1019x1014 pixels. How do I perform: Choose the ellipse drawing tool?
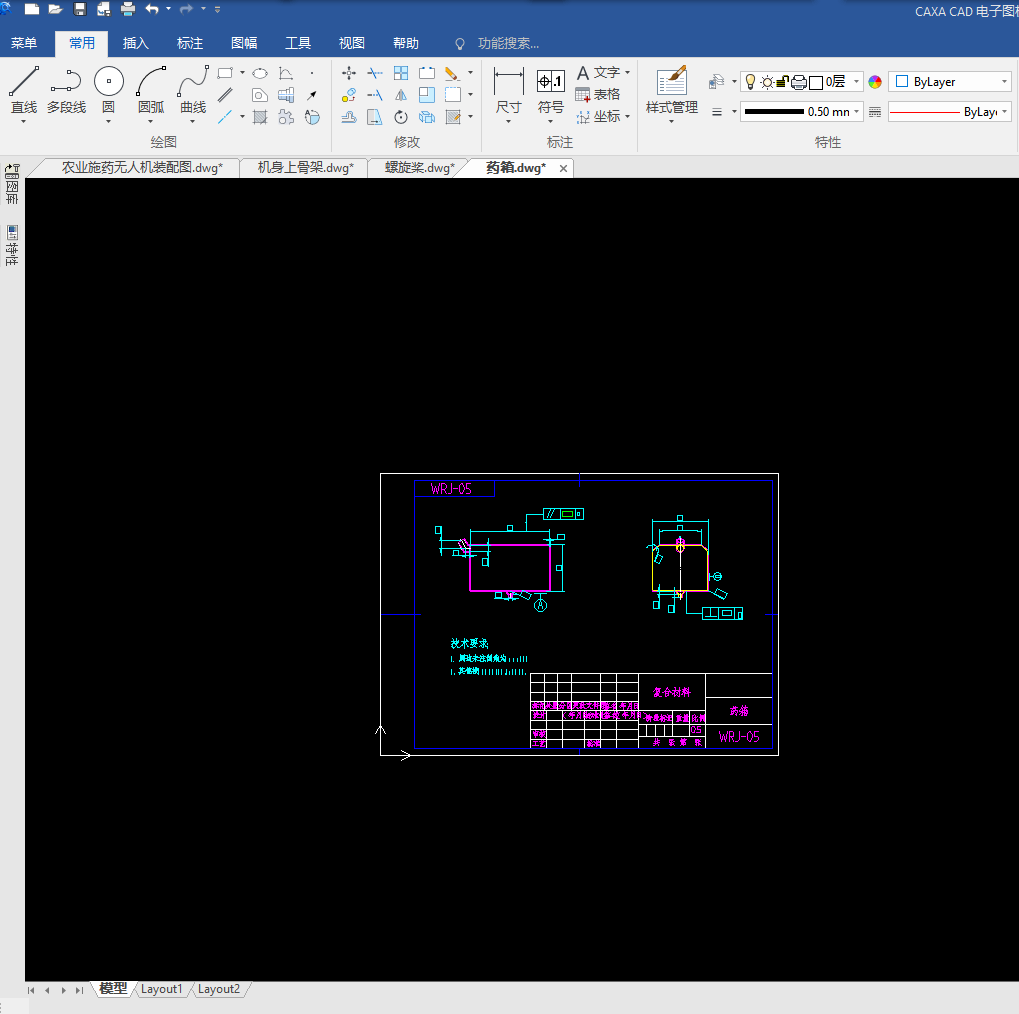pyautogui.click(x=260, y=73)
